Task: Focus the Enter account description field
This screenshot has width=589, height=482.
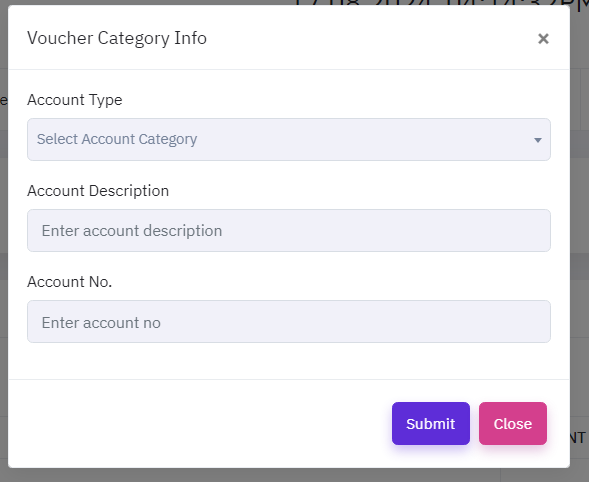Action: tap(288, 230)
